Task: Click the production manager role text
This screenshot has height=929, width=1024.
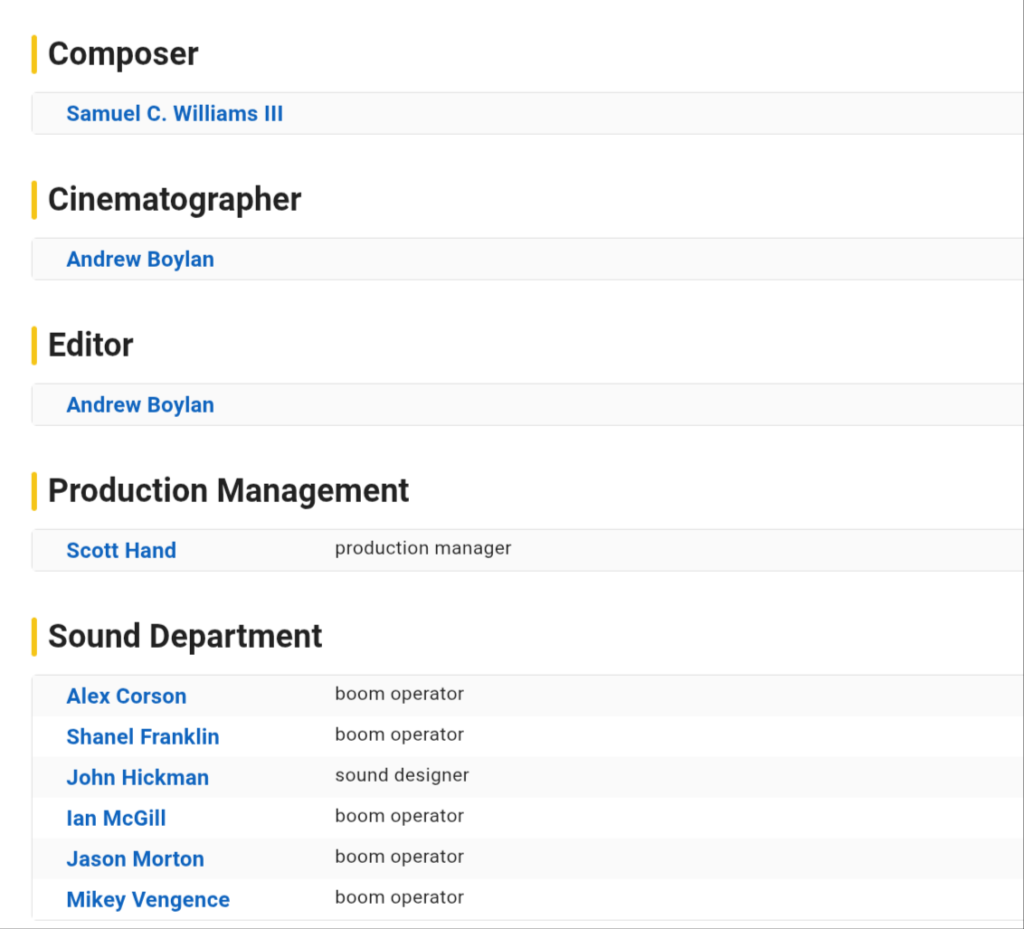Action: point(422,548)
